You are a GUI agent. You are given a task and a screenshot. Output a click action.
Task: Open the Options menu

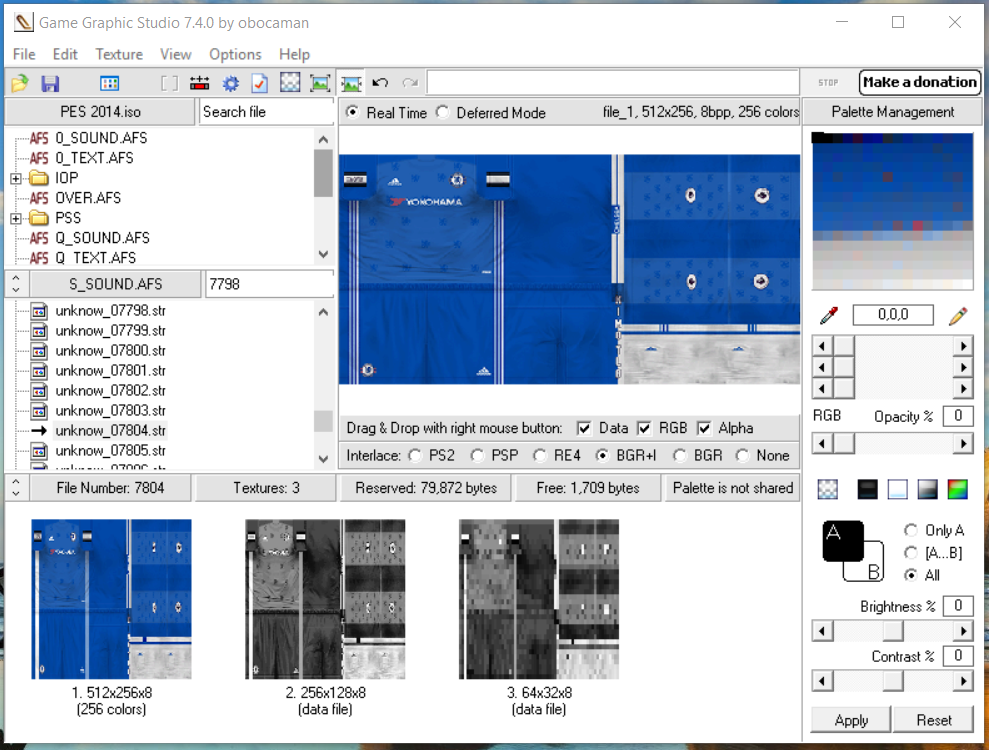(235, 54)
